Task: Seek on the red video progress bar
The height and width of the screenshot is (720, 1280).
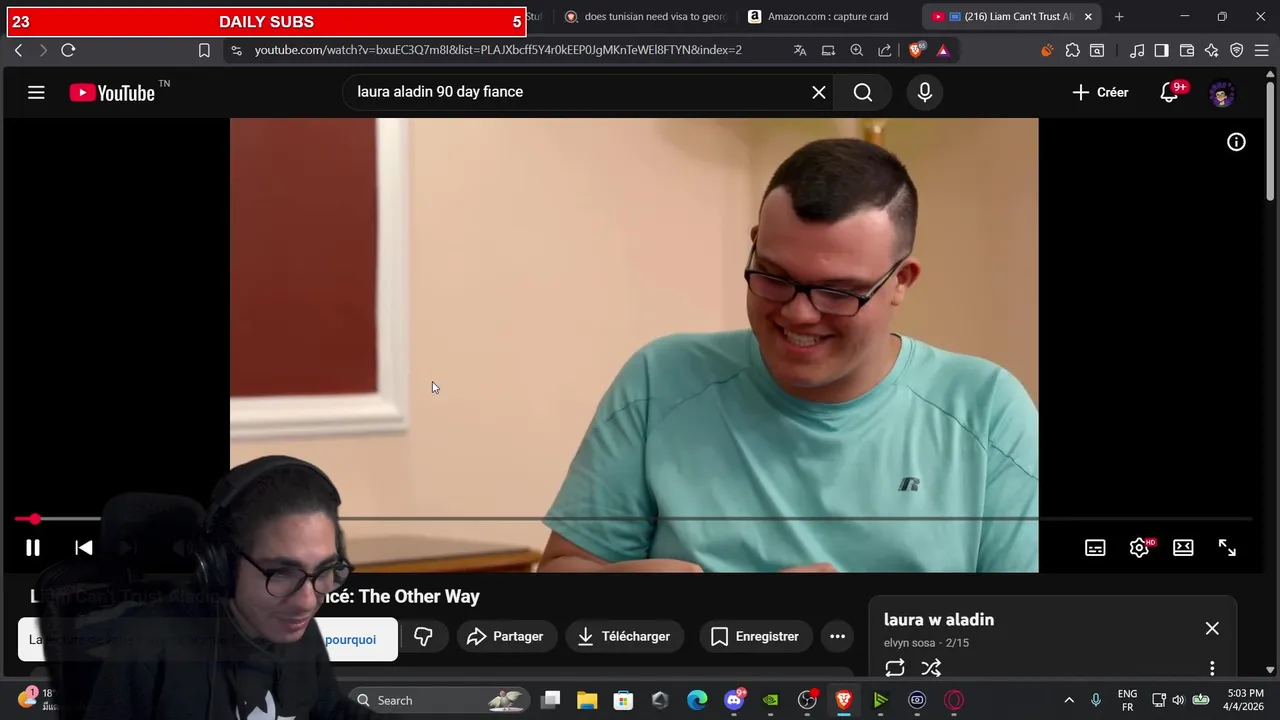Action: click(x=634, y=519)
